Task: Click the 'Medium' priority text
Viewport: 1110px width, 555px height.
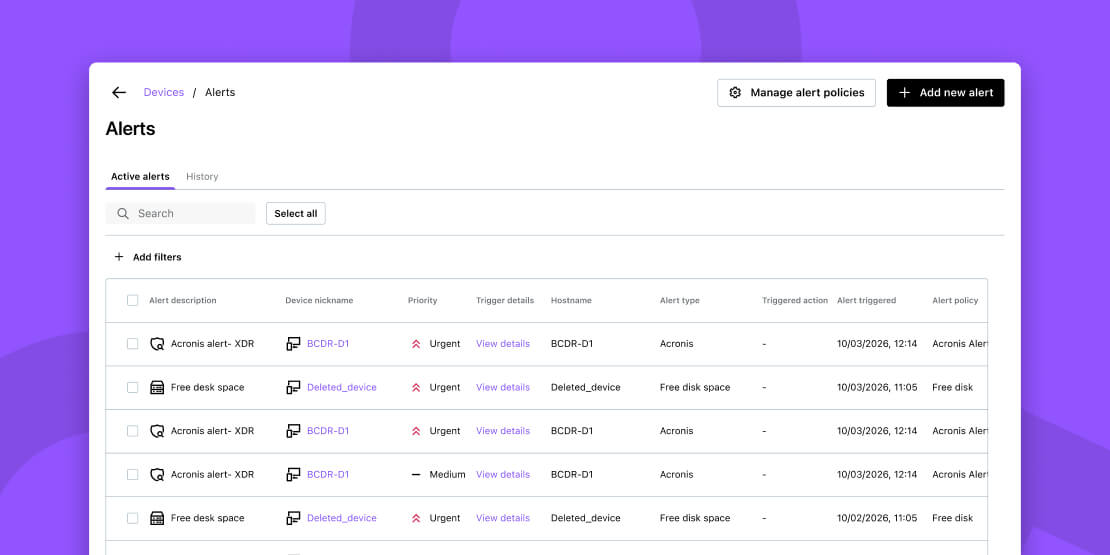Action: (447, 474)
